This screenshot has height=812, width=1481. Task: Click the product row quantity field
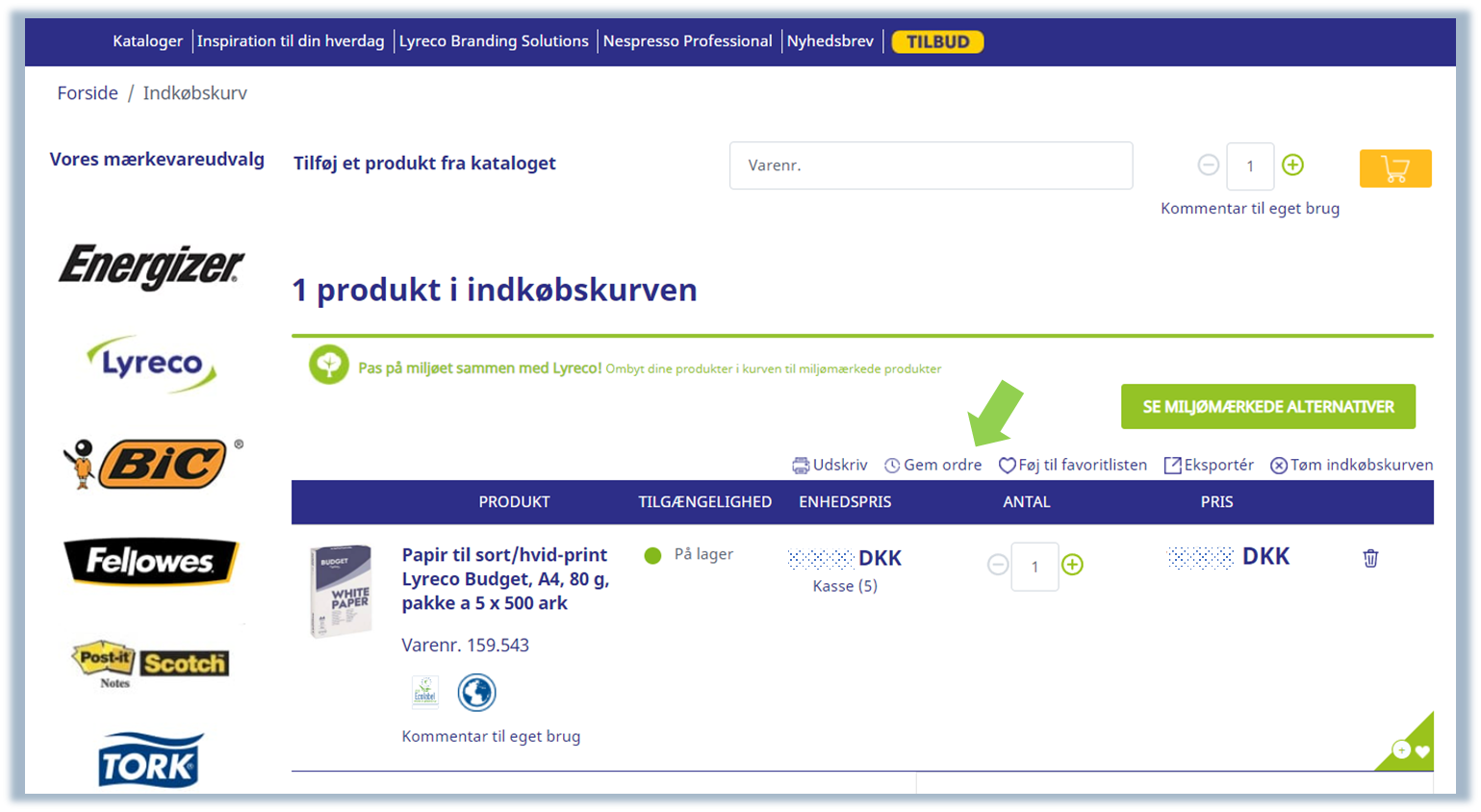pos(1034,567)
